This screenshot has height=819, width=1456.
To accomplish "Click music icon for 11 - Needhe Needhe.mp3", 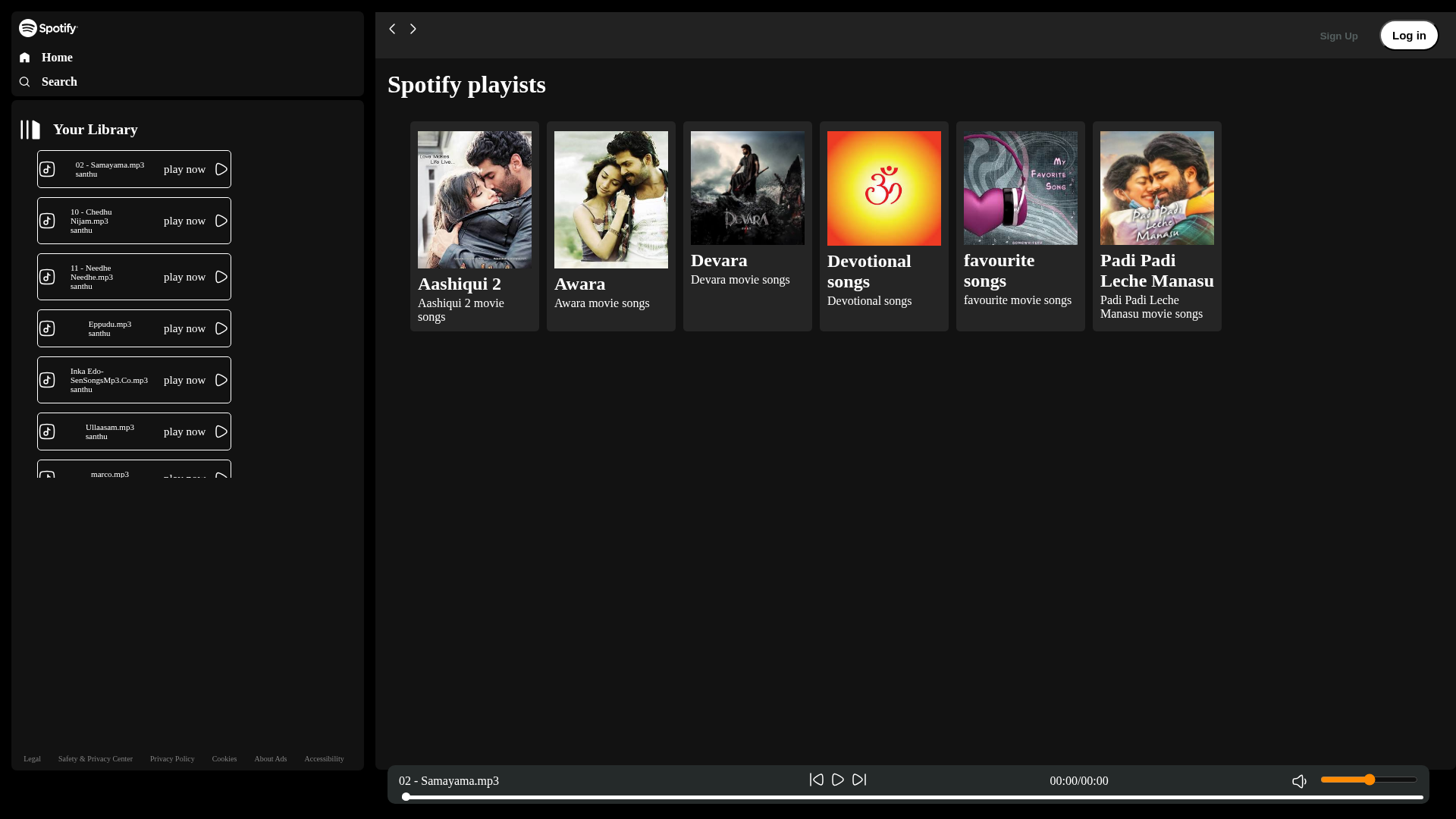I will (47, 277).
